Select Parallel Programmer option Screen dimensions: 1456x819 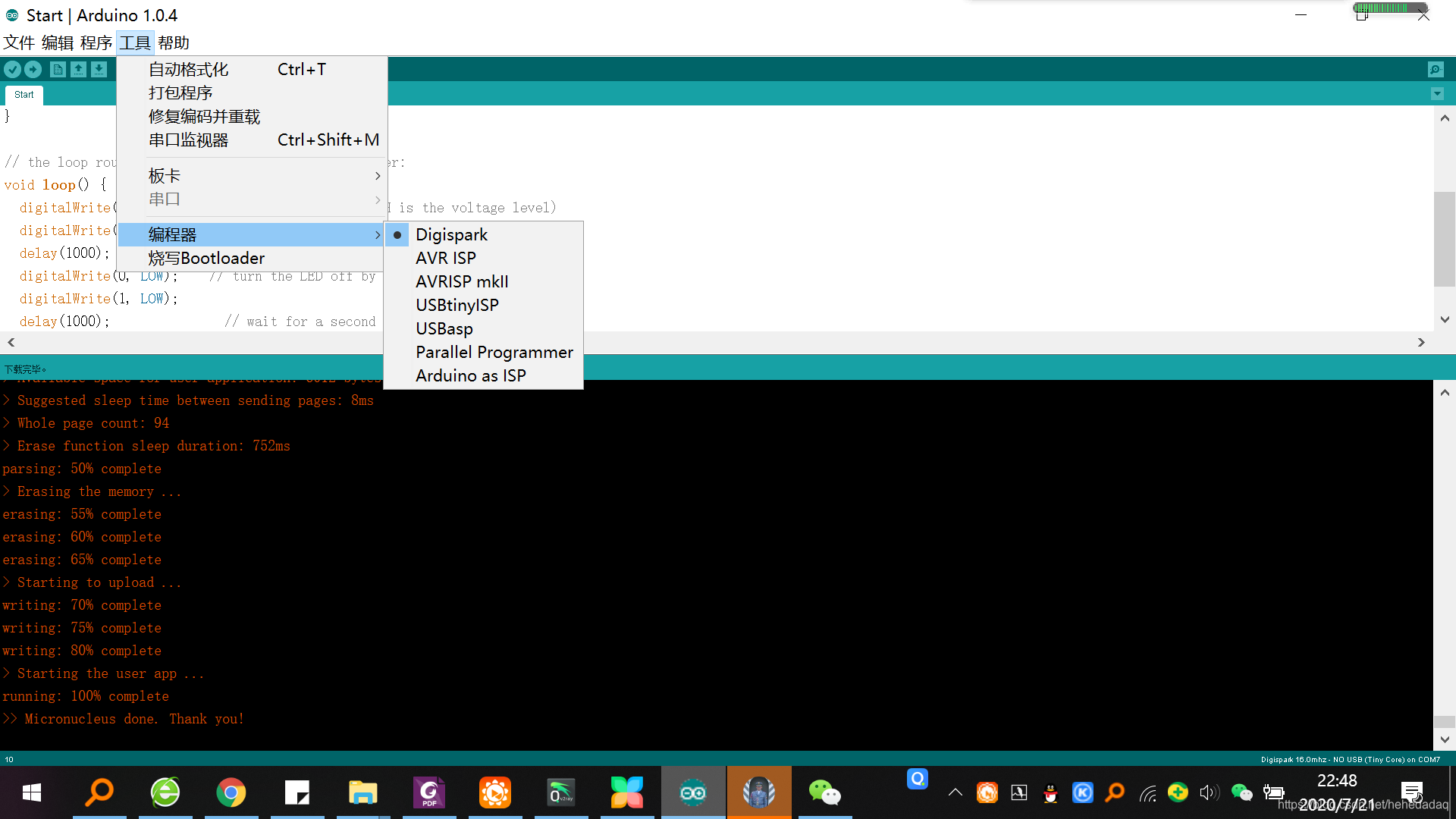(484, 352)
